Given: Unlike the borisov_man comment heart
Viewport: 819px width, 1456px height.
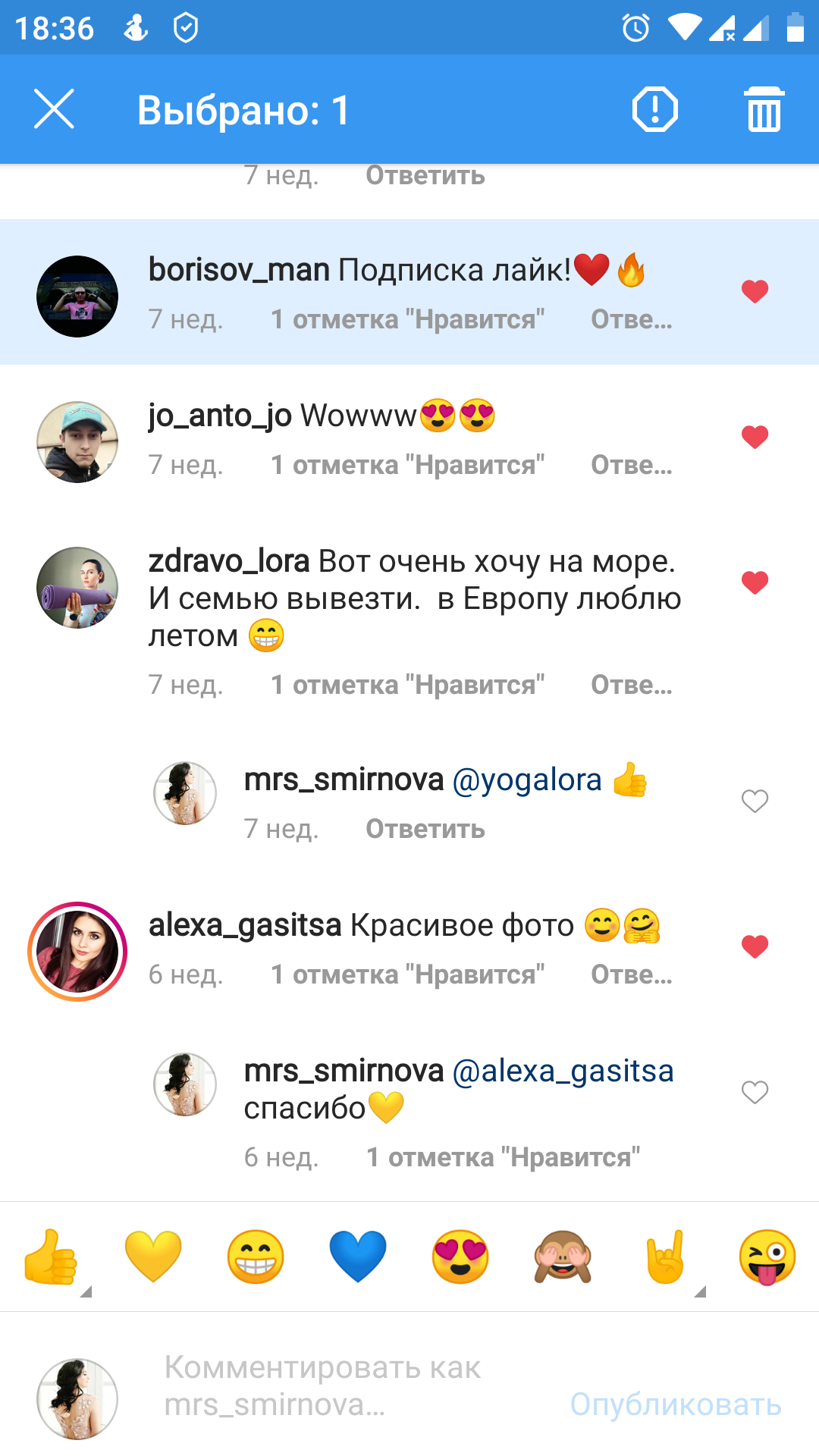Looking at the screenshot, I should tap(755, 291).
